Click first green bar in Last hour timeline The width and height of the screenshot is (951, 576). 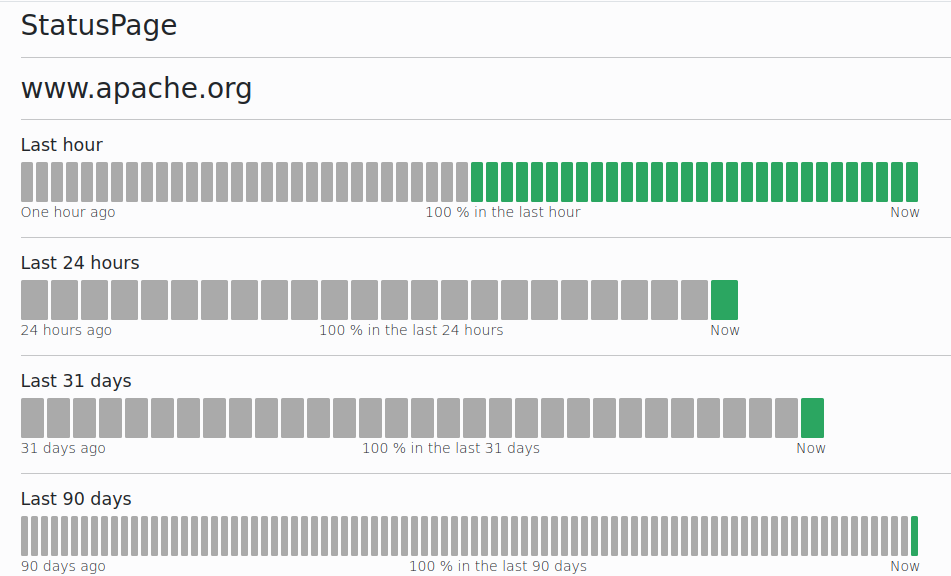(x=477, y=182)
